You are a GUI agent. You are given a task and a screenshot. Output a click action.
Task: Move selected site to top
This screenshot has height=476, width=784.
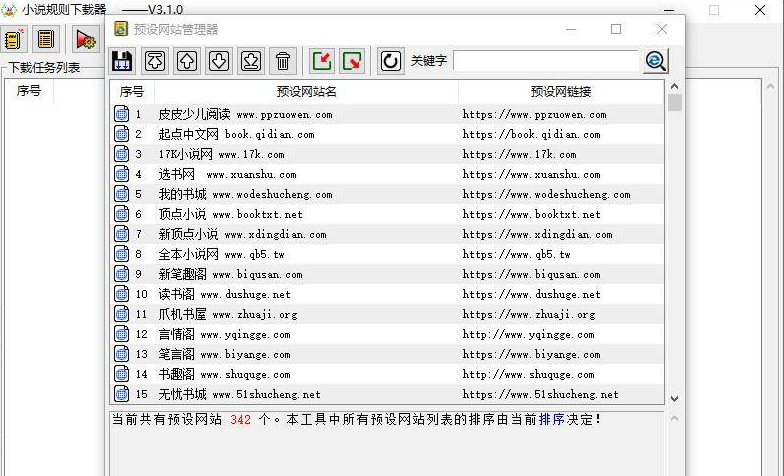coord(154,61)
